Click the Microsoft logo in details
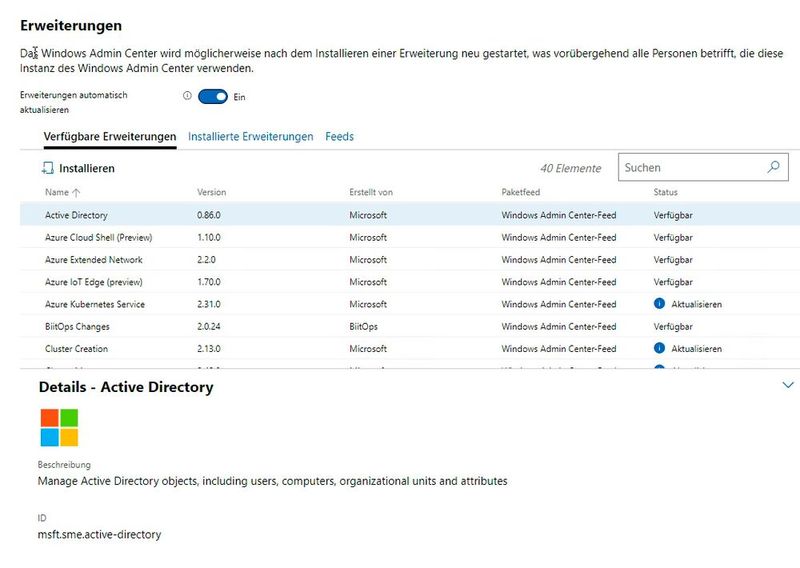Image resolution: width=800 pixels, height=568 pixels. [x=59, y=428]
